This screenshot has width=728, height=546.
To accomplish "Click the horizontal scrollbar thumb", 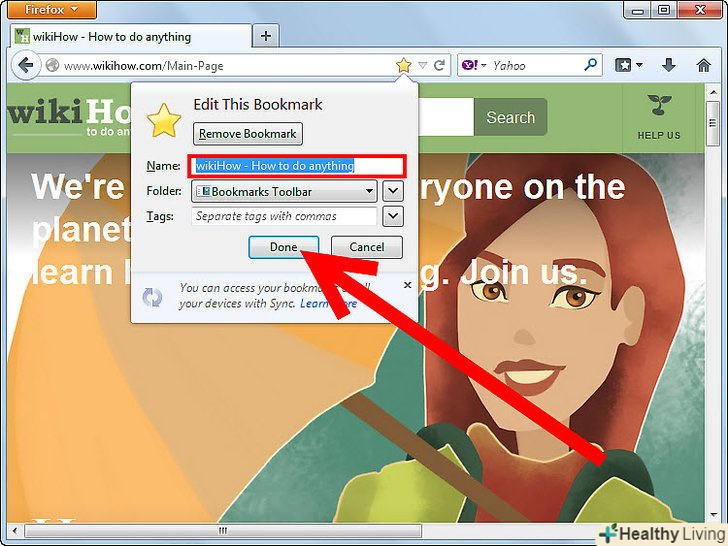I will [223, 530].
